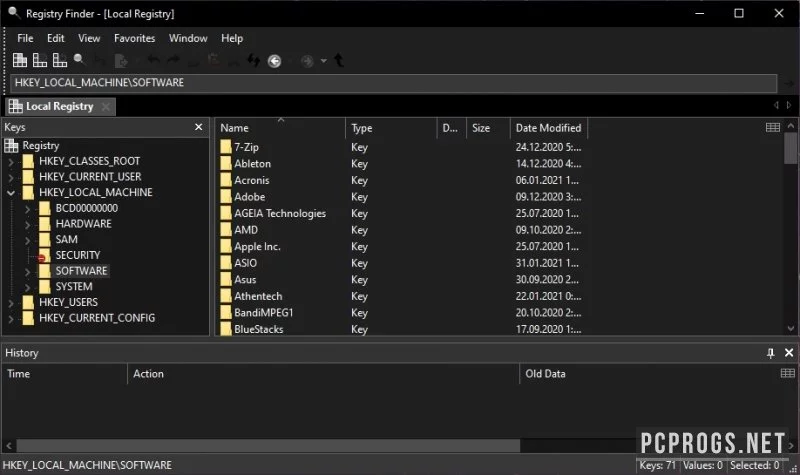Expand HKEY_CLASSES_ROOT node

pyautogui.click(x=11, y=162)
